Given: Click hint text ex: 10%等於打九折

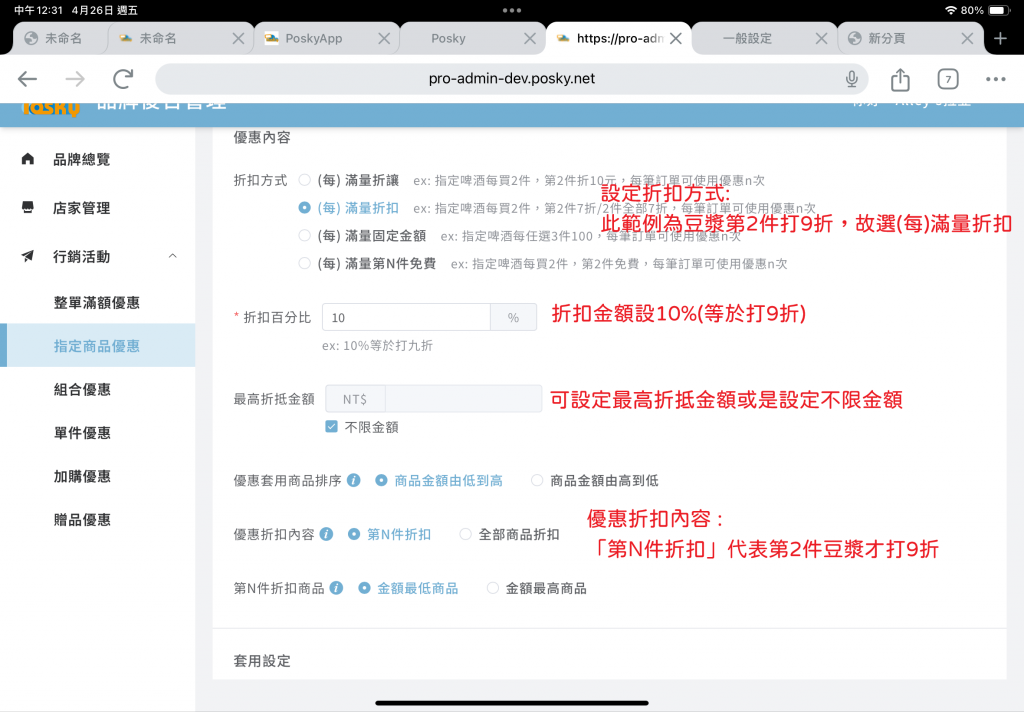Looking at the screenshot, I should tap(377, 345).
